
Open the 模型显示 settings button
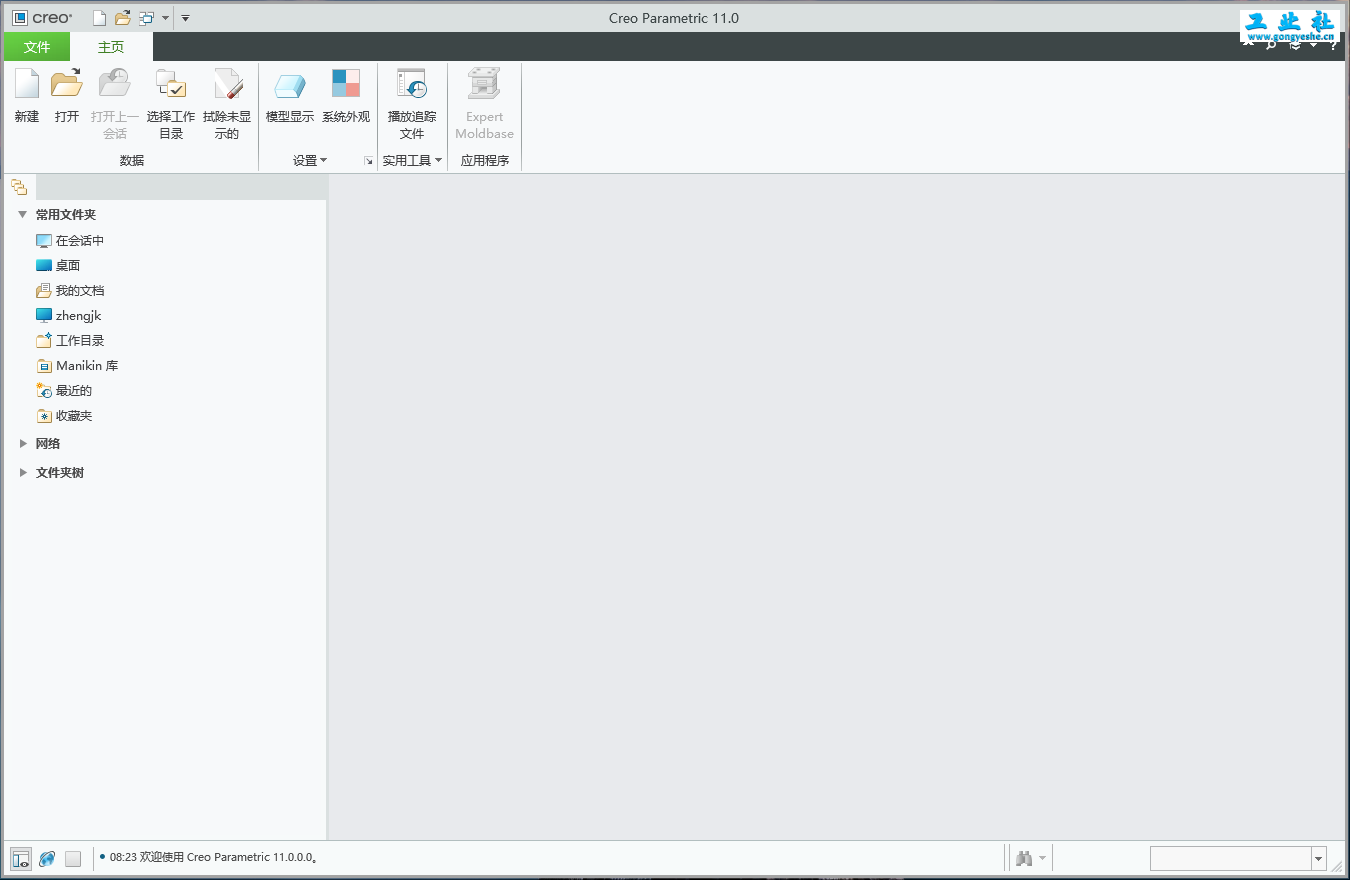(290, 97)
